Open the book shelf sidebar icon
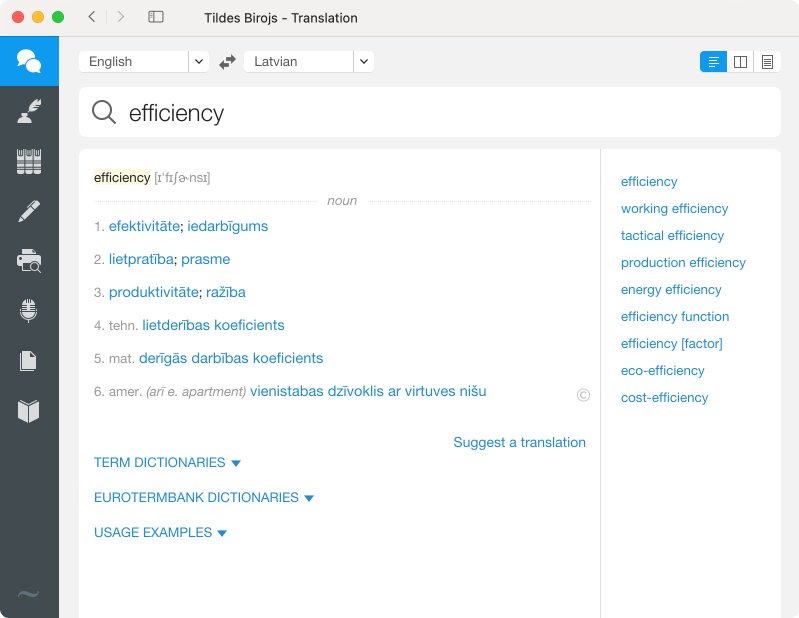Screen dimensions: 799x618 (x=29, y=161)
